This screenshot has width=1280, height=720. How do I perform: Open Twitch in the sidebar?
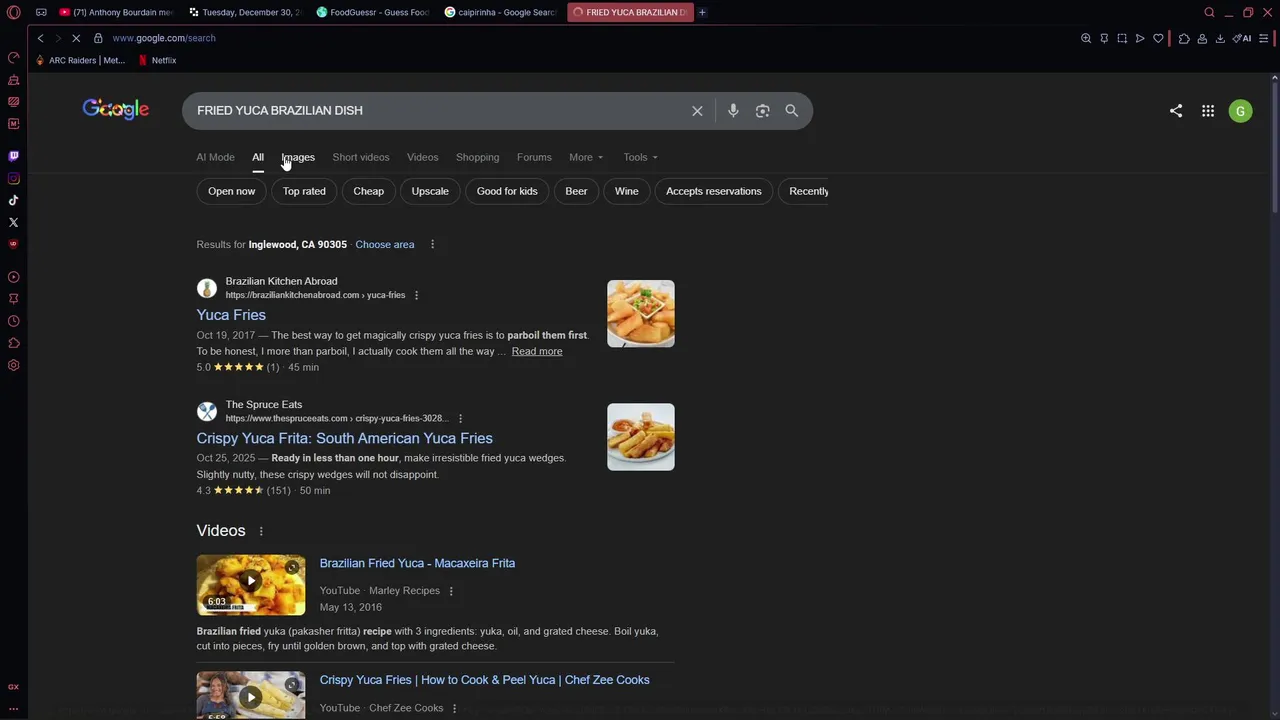(x=13, y=156)
